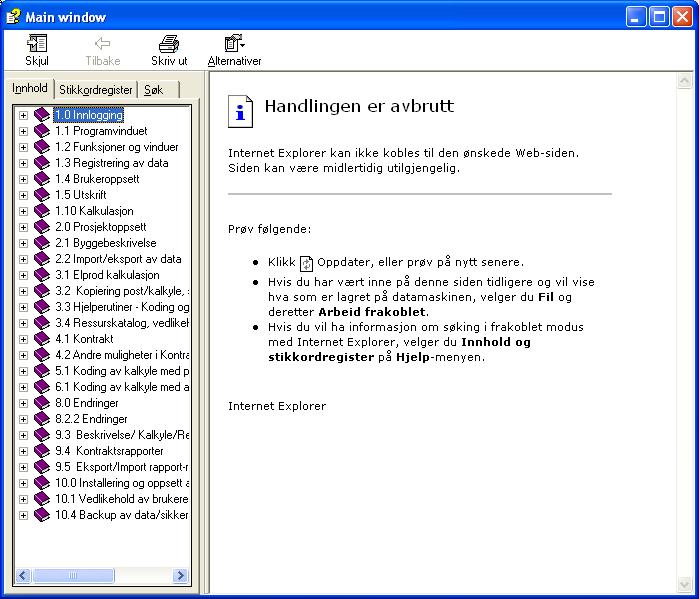Switch to the Stikkordregister tab
Viewport: 699px width, 599px height.
coord(95,90)
